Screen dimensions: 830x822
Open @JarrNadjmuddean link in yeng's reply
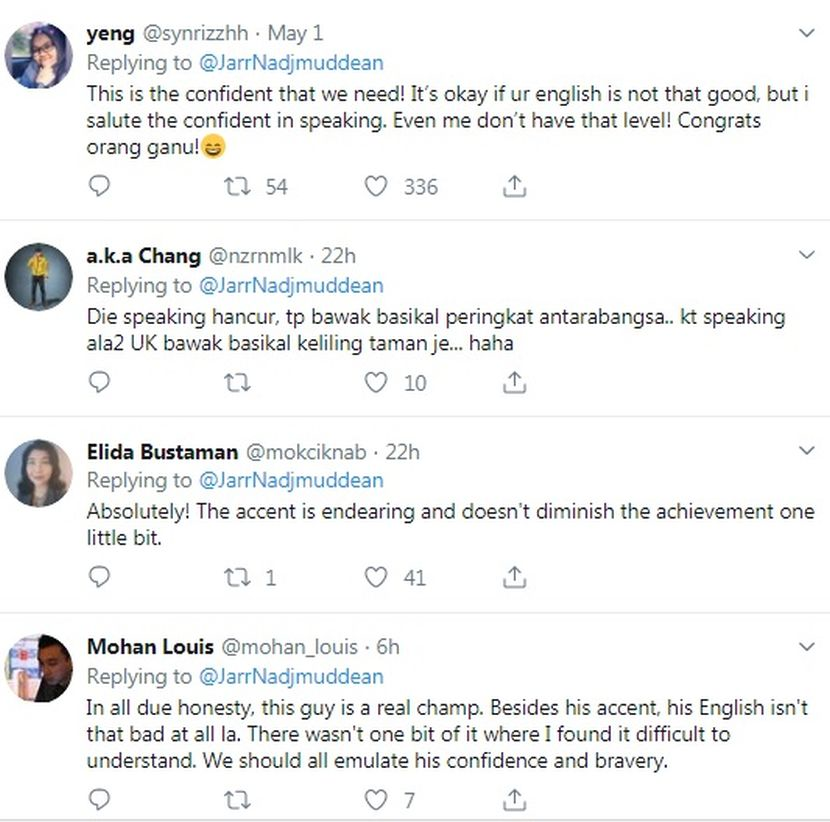pos(291,62)
